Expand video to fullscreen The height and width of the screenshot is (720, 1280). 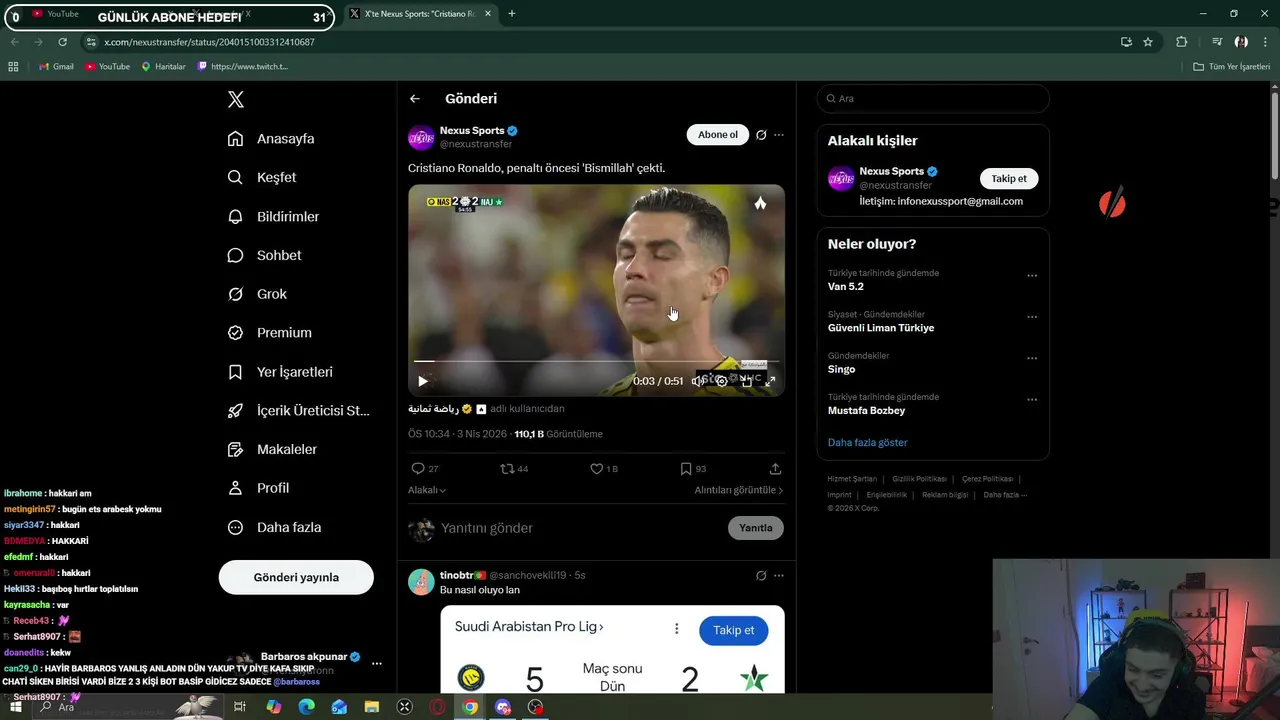click(770, 381)
